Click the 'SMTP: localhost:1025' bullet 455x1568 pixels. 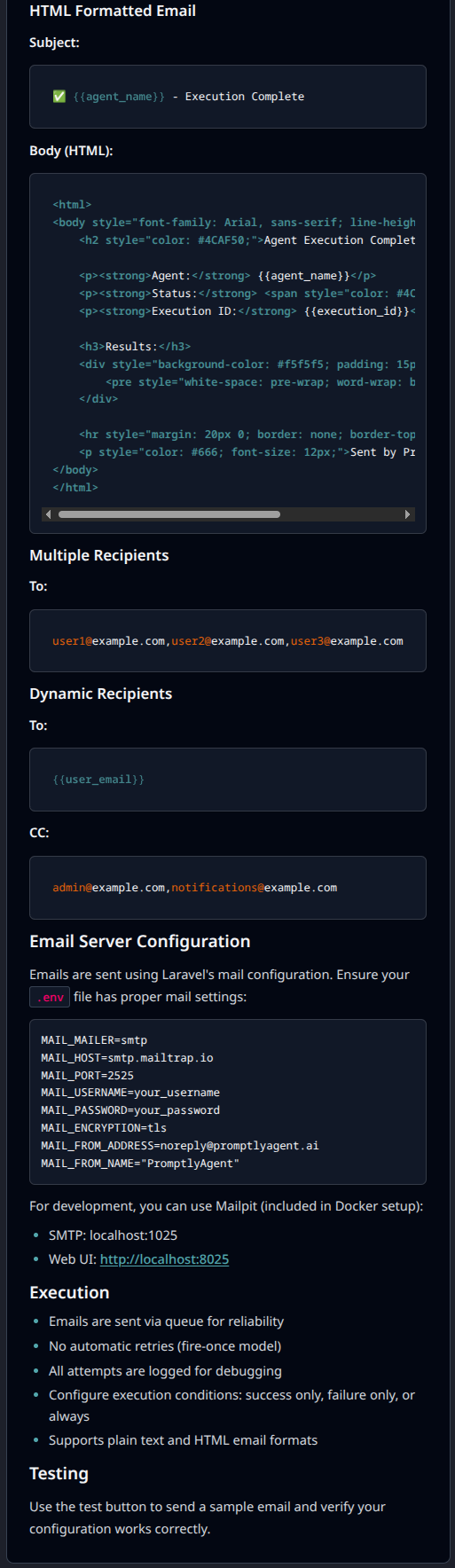(x=113, y=1235)
